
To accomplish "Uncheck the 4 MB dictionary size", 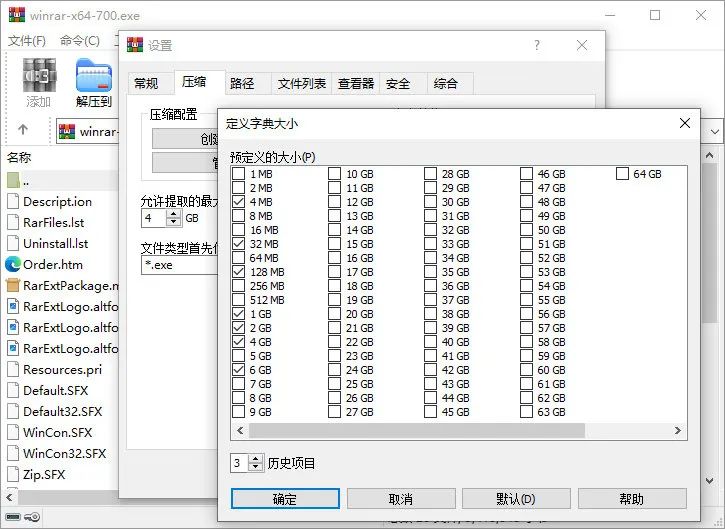I will (x=239, y=202).
